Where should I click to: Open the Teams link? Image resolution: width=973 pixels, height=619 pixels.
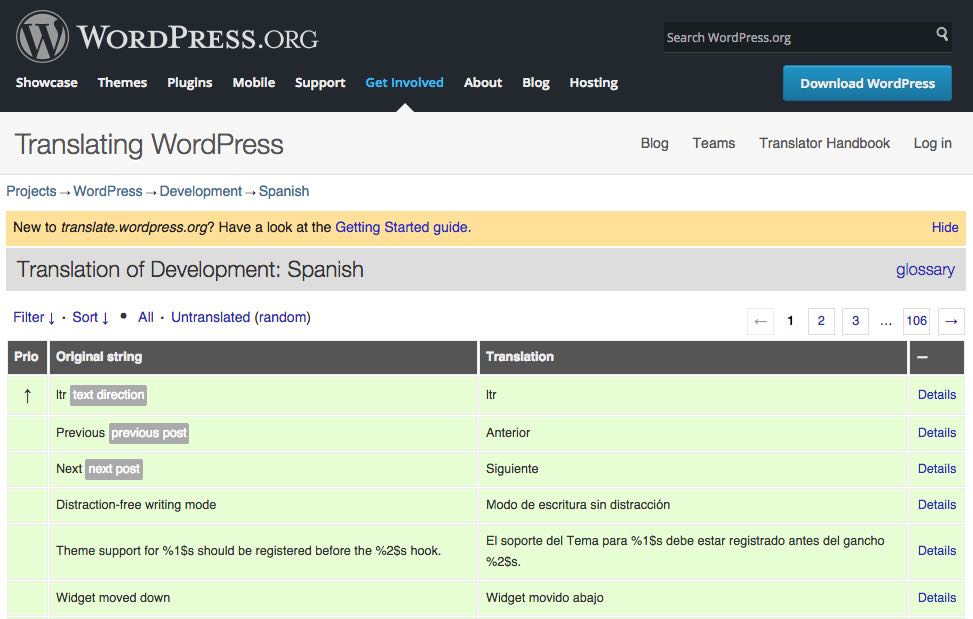point(714,143)
